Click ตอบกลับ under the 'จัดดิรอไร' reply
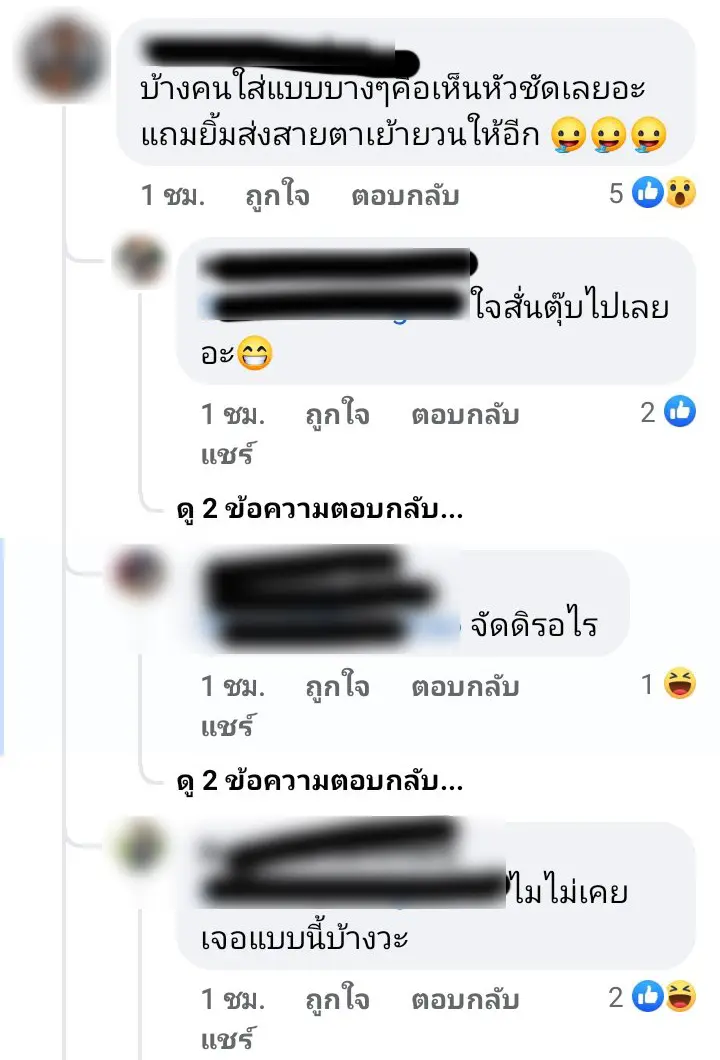 465,687
